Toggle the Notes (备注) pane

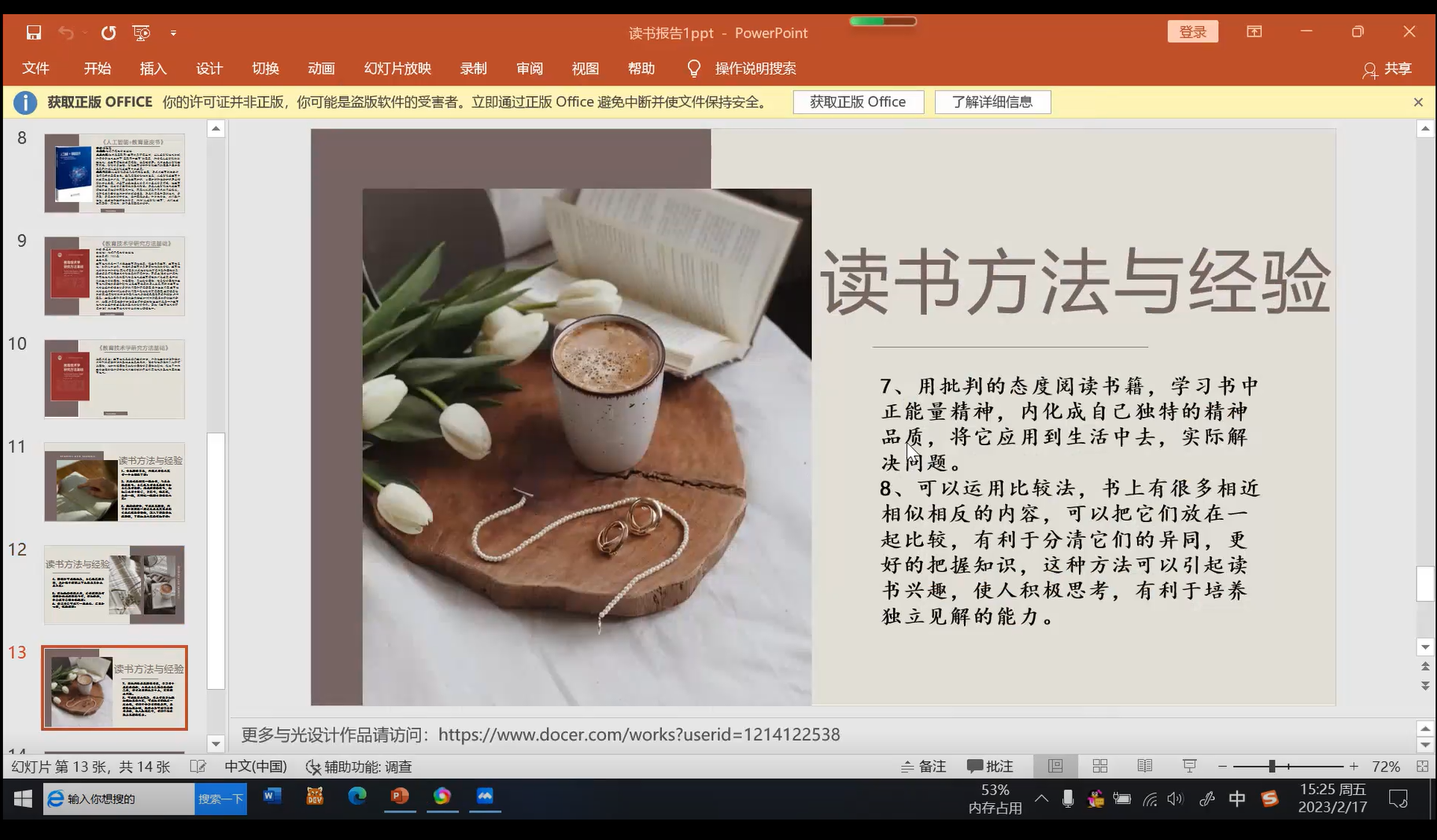pyautogui.click(x=923, y=766)
